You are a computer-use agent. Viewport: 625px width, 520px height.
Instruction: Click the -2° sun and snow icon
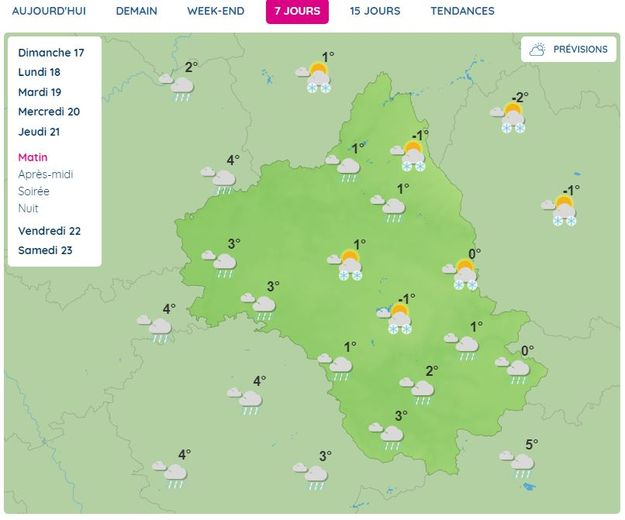coord(513,117)
